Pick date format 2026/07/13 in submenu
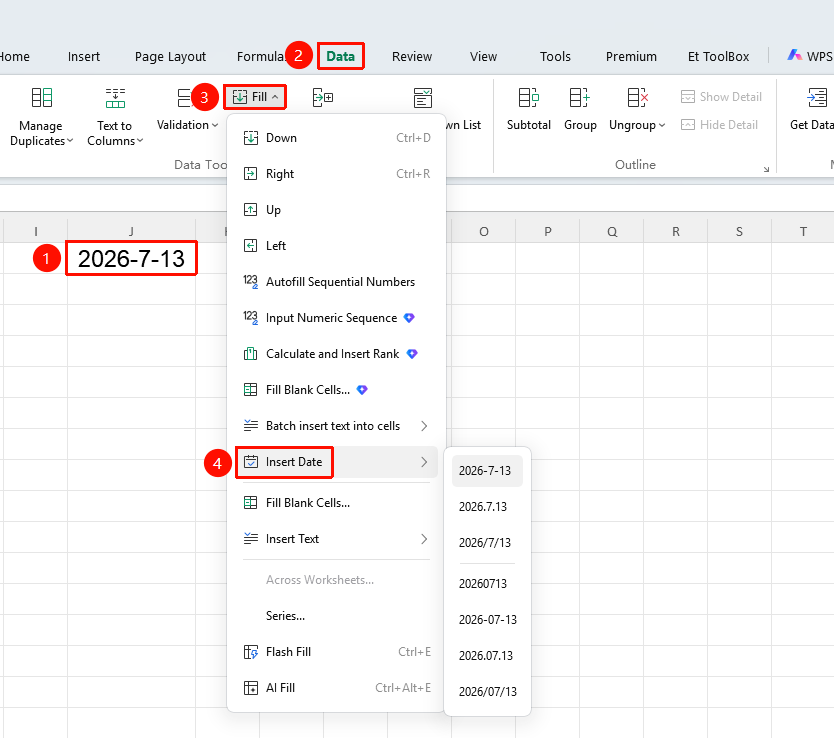The height and width of the screenshot is (738, 834). [487, 692]
